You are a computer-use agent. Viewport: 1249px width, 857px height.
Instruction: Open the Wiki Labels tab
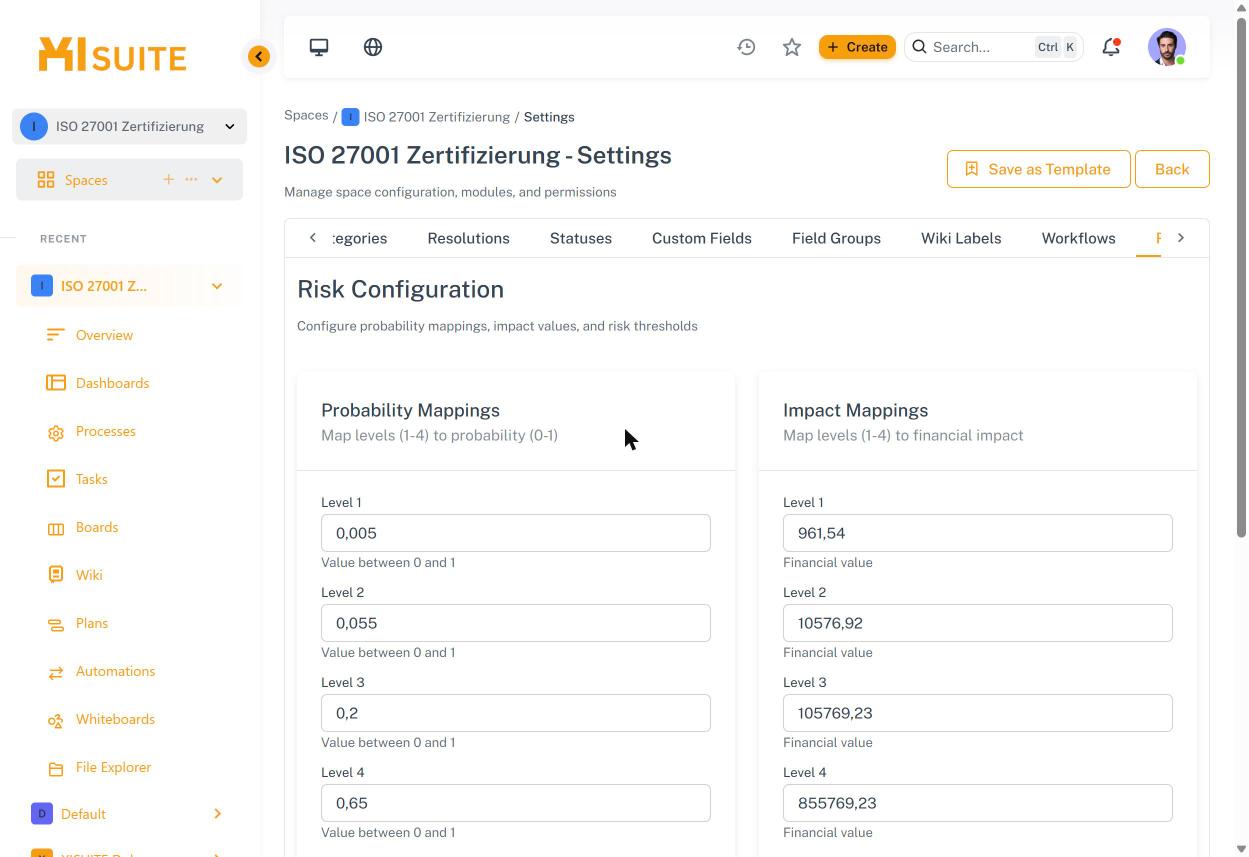[x=961, y=238]
